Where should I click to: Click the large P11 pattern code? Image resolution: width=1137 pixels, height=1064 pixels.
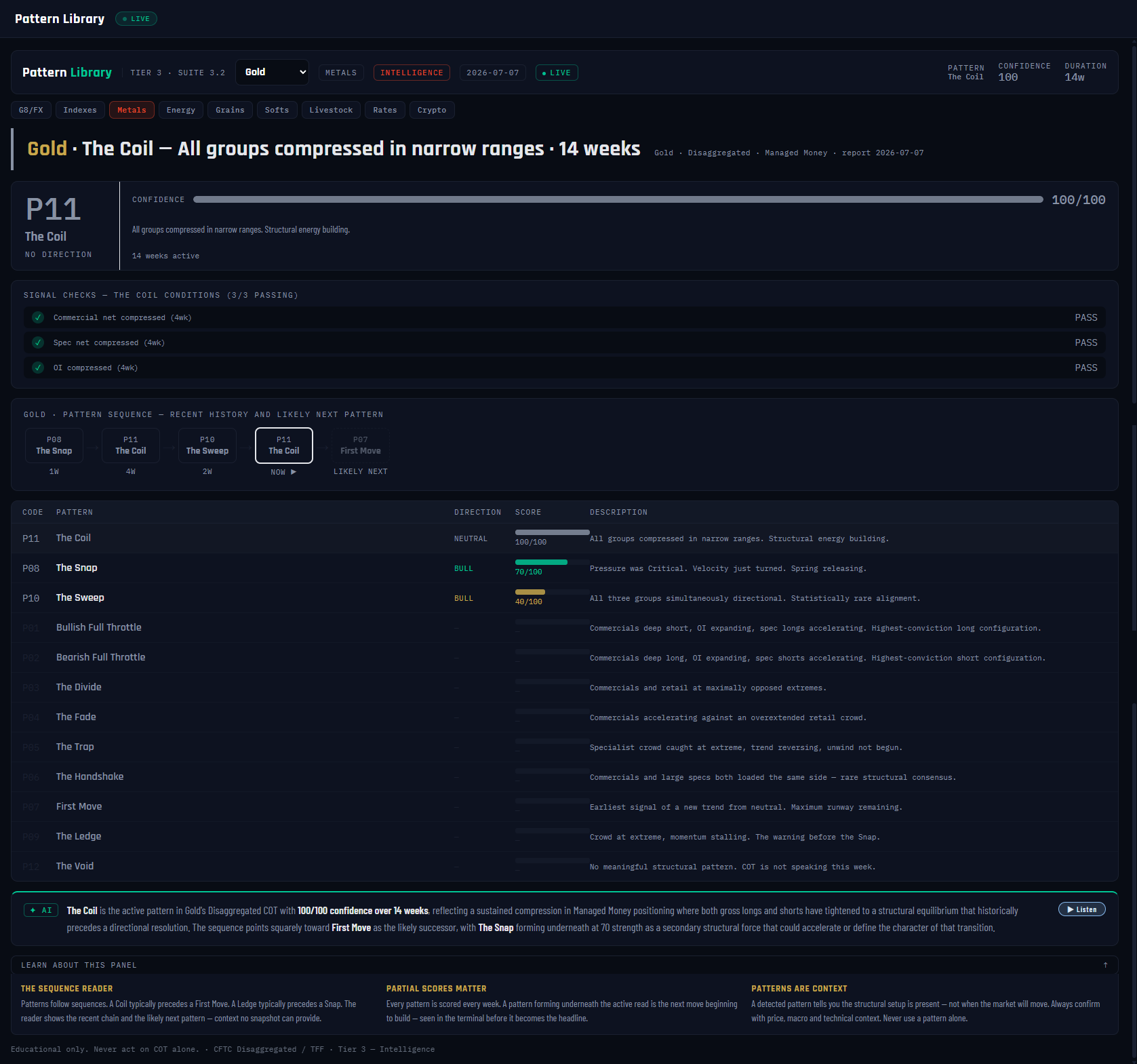(54, 209)
